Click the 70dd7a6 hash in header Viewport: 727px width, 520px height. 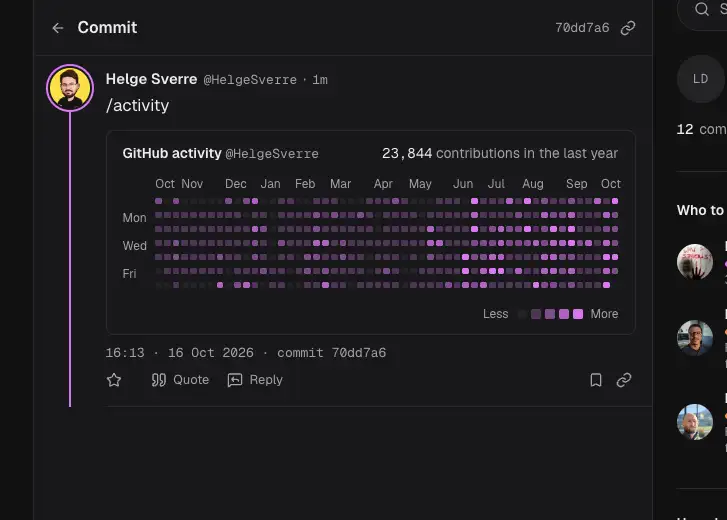582,28
